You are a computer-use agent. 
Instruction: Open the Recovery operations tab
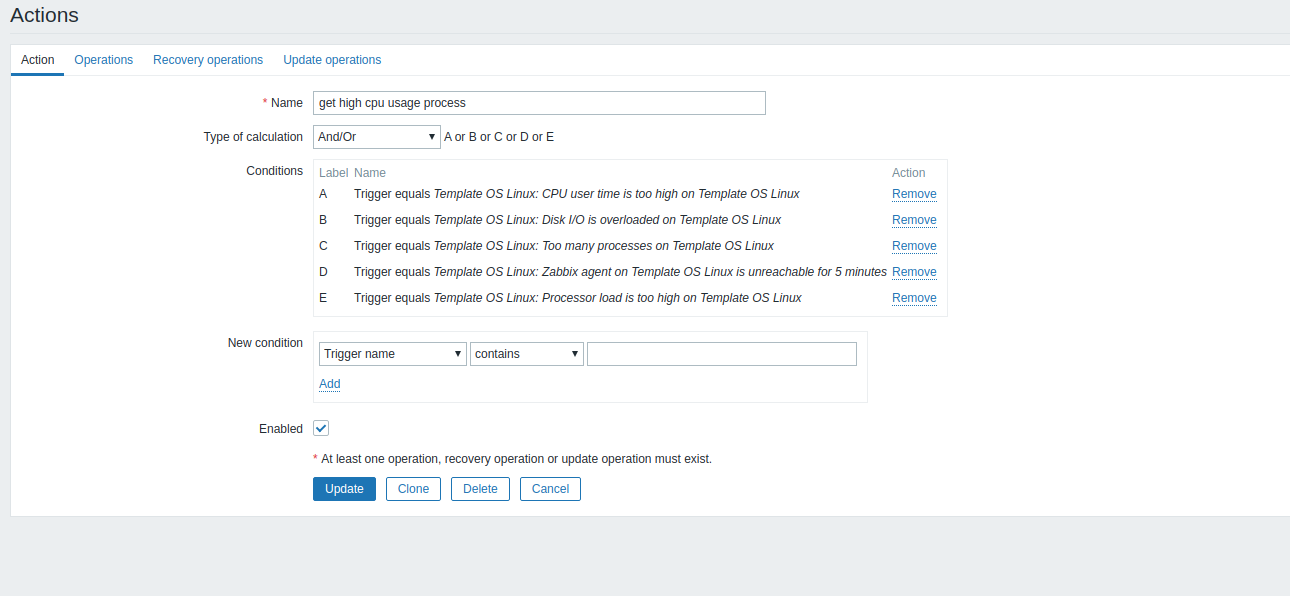coord(208,60)
